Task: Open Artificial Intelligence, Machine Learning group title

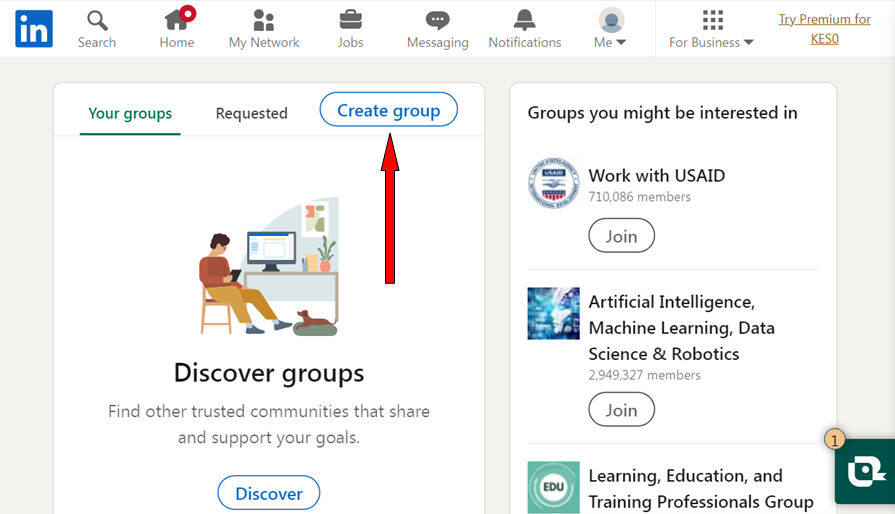Action: [x=682, y=328]
